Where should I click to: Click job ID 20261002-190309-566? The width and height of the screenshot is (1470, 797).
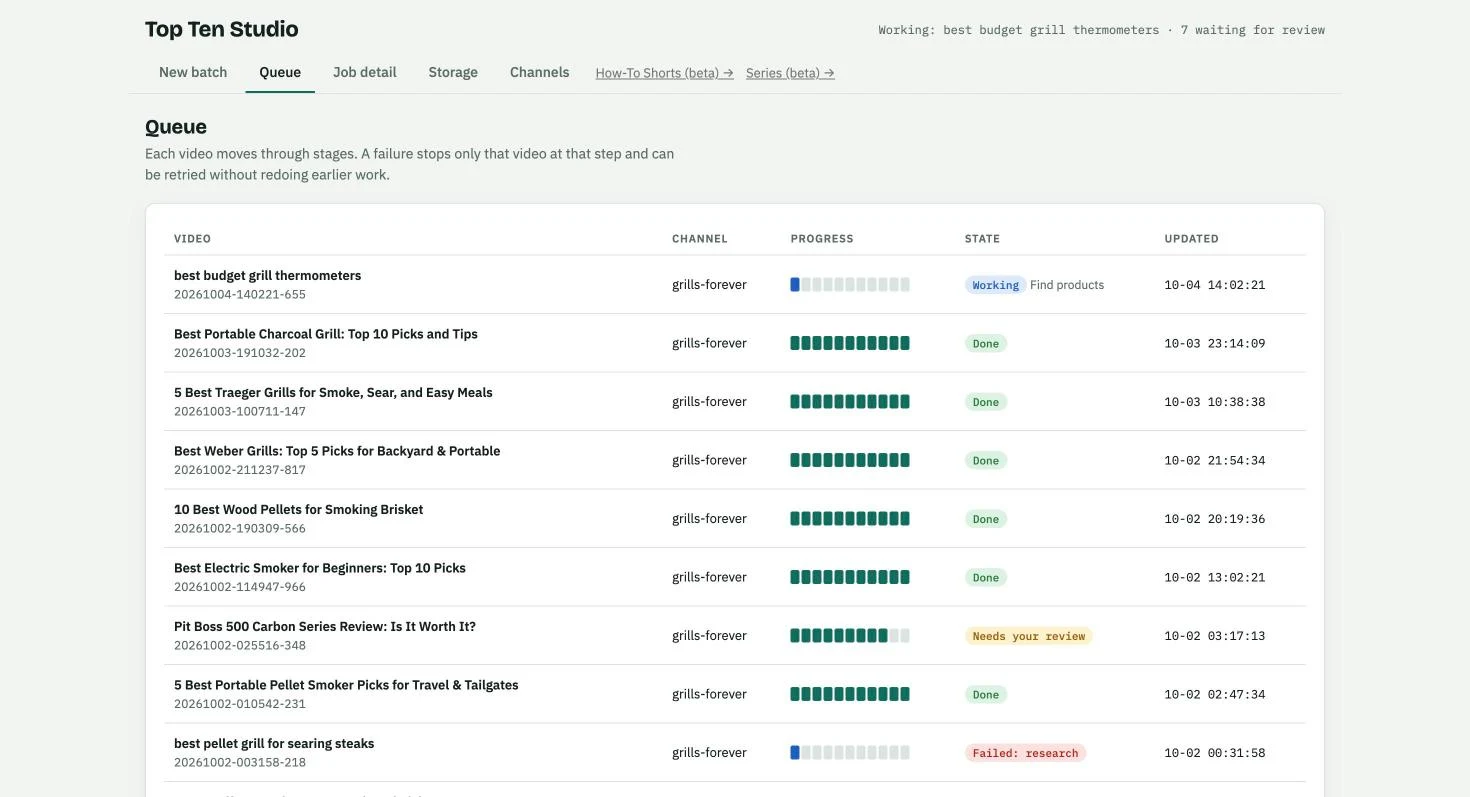point(240,529)
